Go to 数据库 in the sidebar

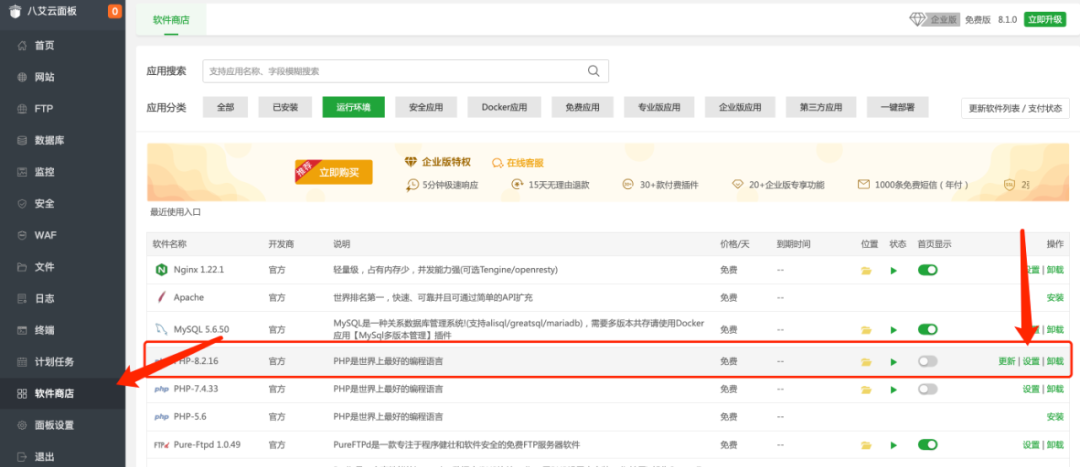[50, 140]
